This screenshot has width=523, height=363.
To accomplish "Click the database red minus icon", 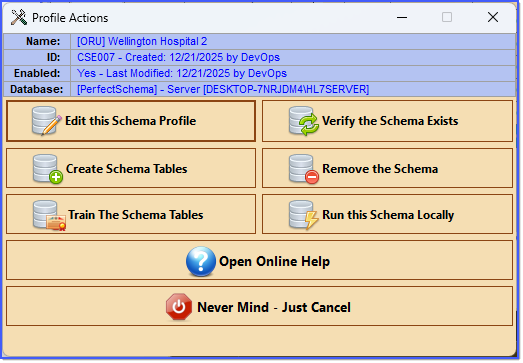I will point(304,168).
